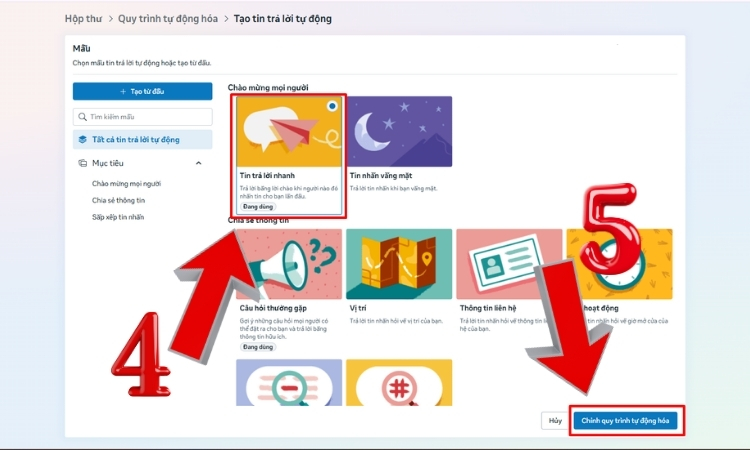Click 'Chỉnh quy trình tự động hóa' button

coord(625,421)
